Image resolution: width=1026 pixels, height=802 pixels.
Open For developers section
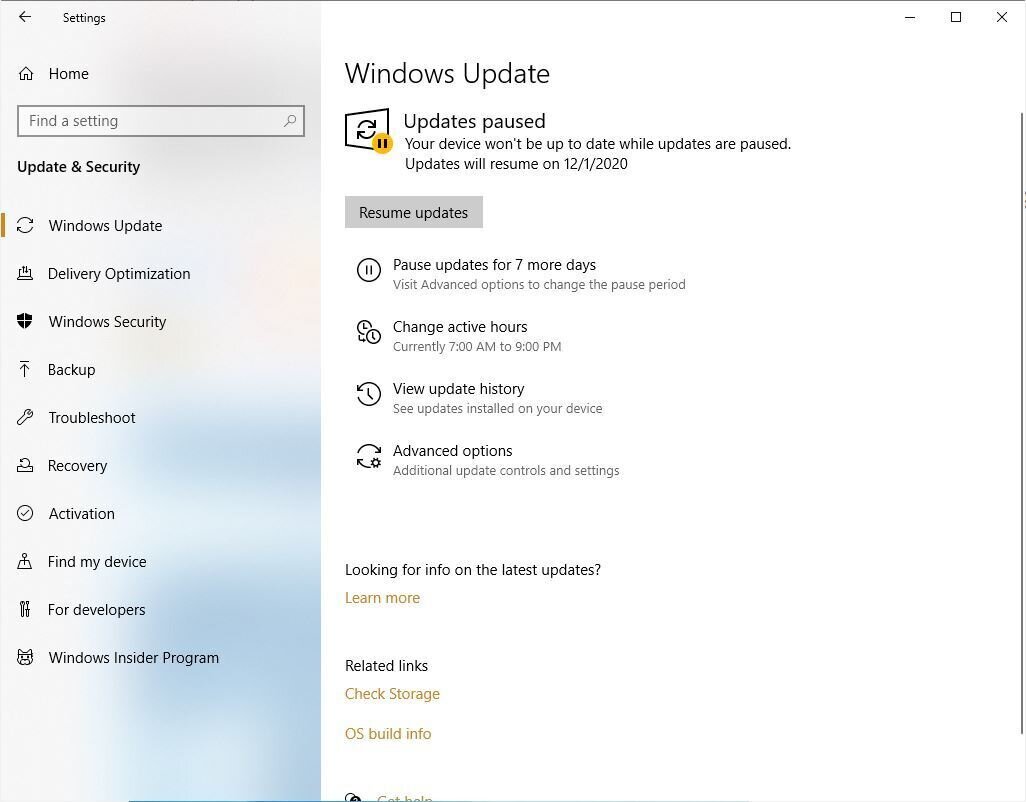(96, 609)
